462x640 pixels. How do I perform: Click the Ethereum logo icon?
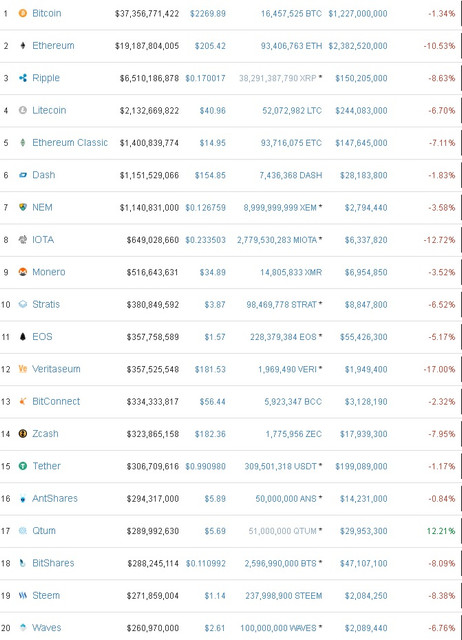click(23, 45)
